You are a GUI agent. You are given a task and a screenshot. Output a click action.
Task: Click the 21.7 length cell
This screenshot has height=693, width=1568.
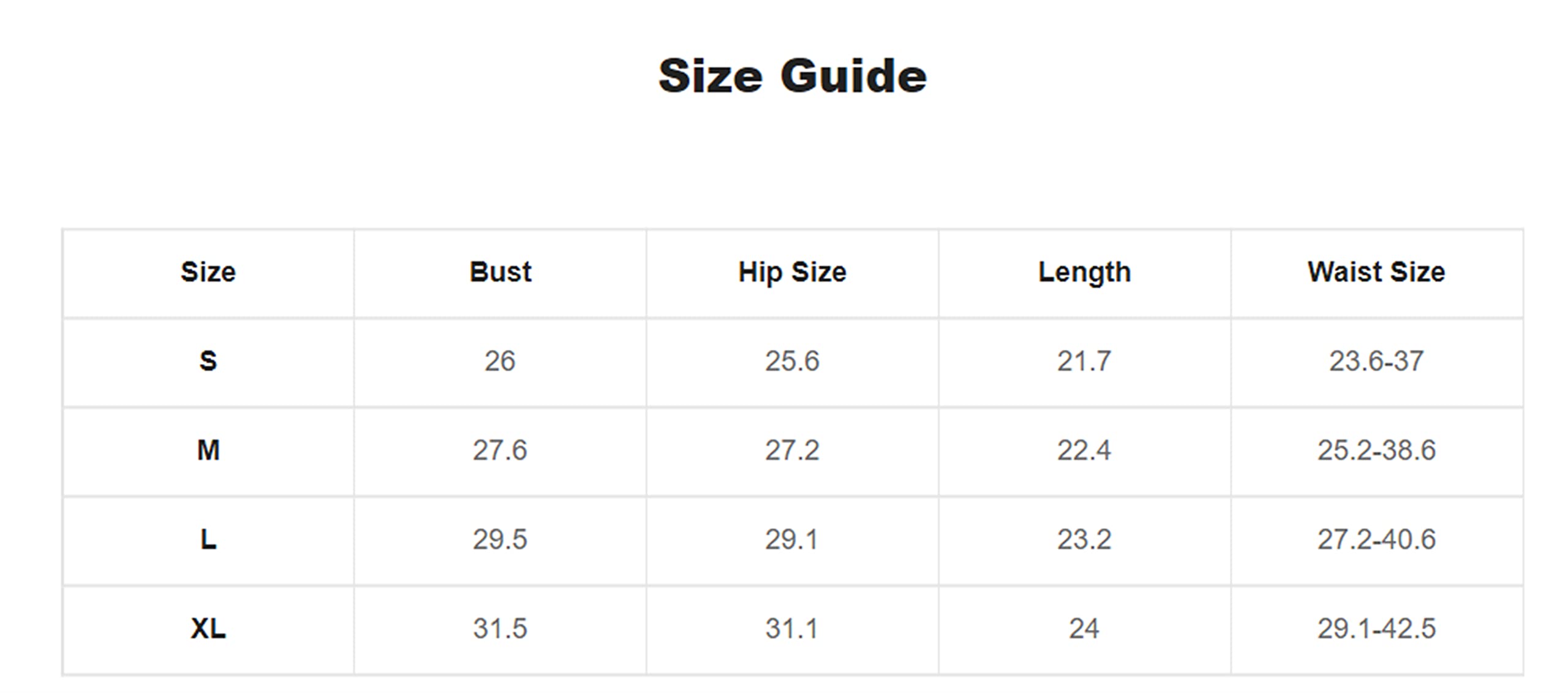click(1084, 361)
